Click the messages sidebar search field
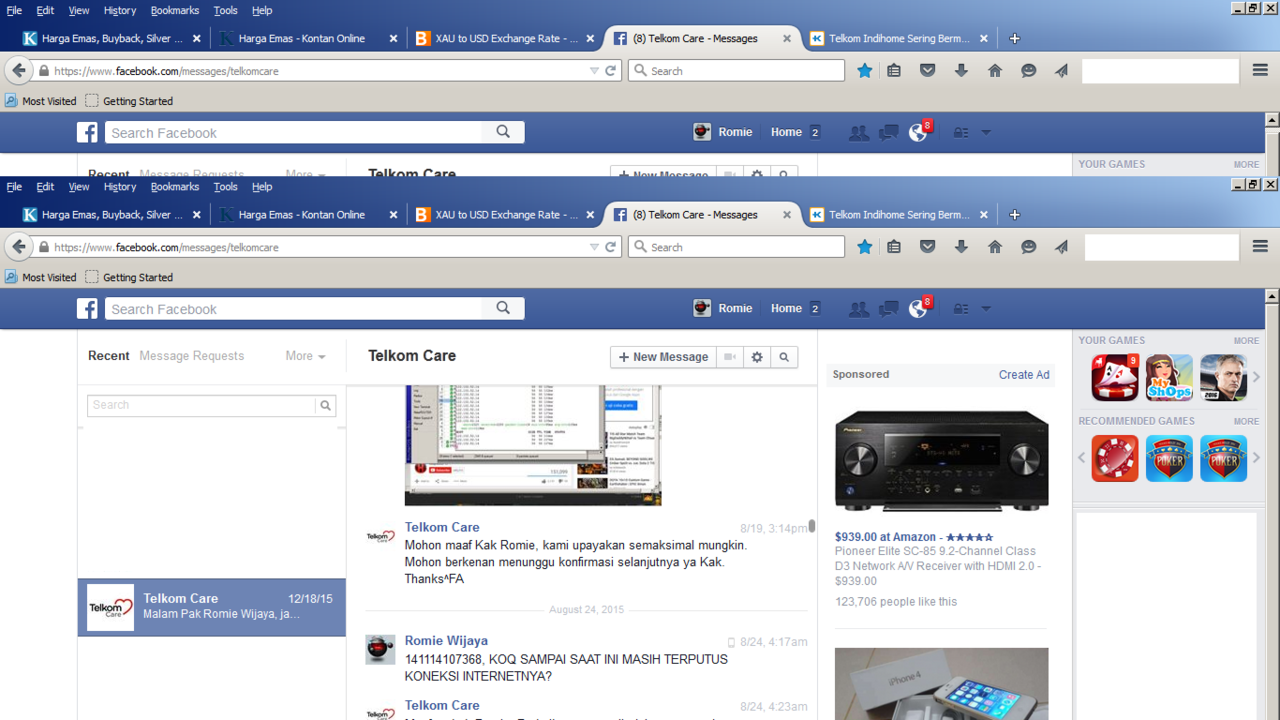 click(x=202, y=405)
